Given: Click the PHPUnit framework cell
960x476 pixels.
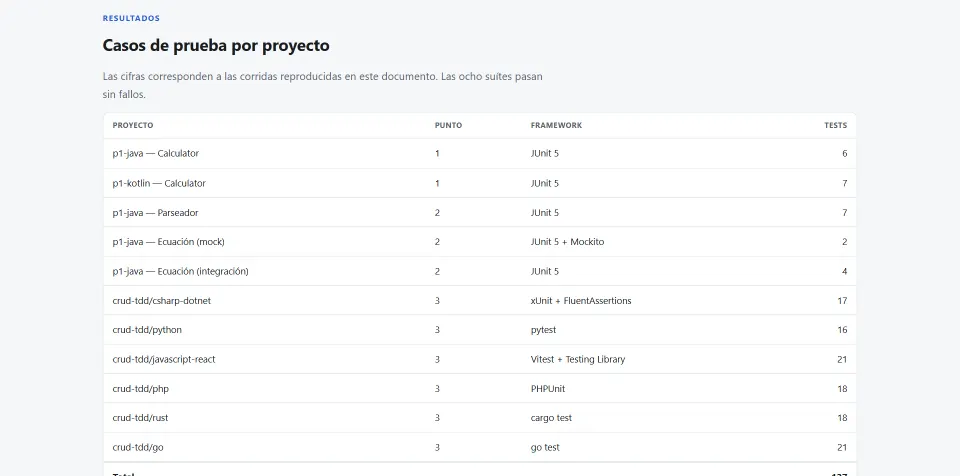Looking at the screenshot, I should tap(548, 388).
